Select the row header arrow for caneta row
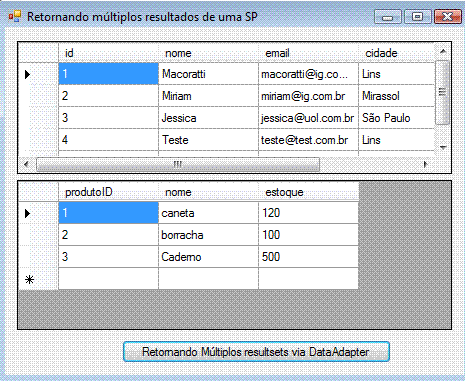 click(38, 213)
